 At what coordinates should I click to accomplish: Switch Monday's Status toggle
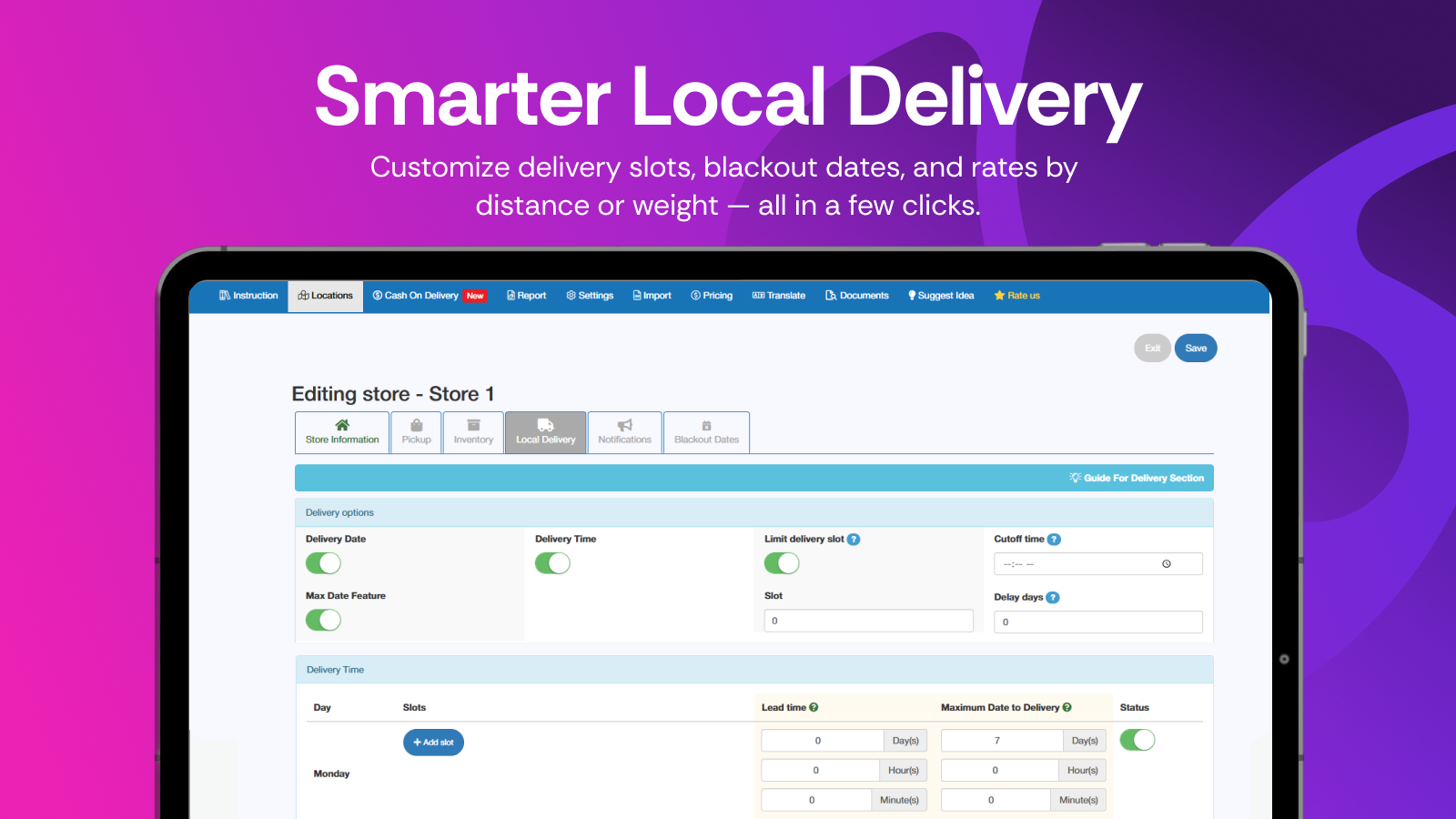point(1137,740)
